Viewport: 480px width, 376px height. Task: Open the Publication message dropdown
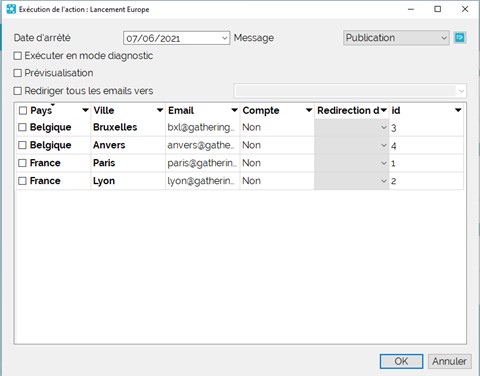[444, 38]
